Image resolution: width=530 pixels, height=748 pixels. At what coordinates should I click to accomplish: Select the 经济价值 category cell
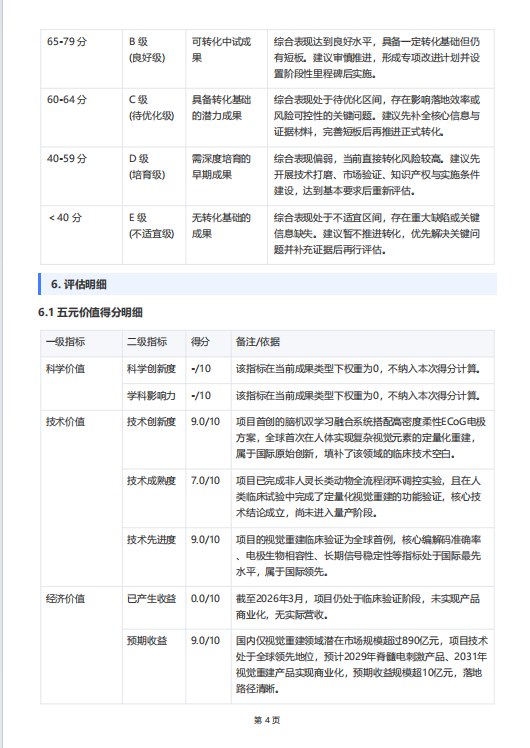tap(82, 645)
